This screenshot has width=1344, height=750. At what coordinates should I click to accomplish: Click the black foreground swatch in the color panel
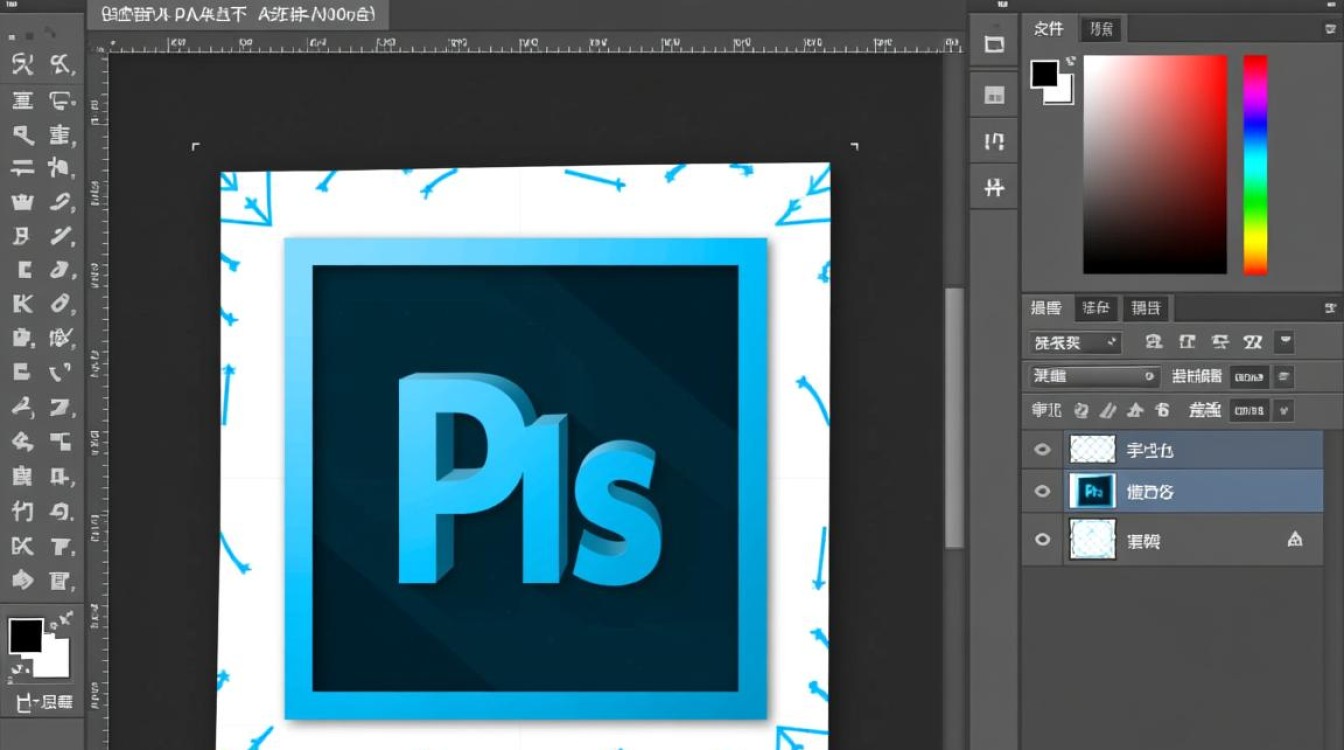1045,73
